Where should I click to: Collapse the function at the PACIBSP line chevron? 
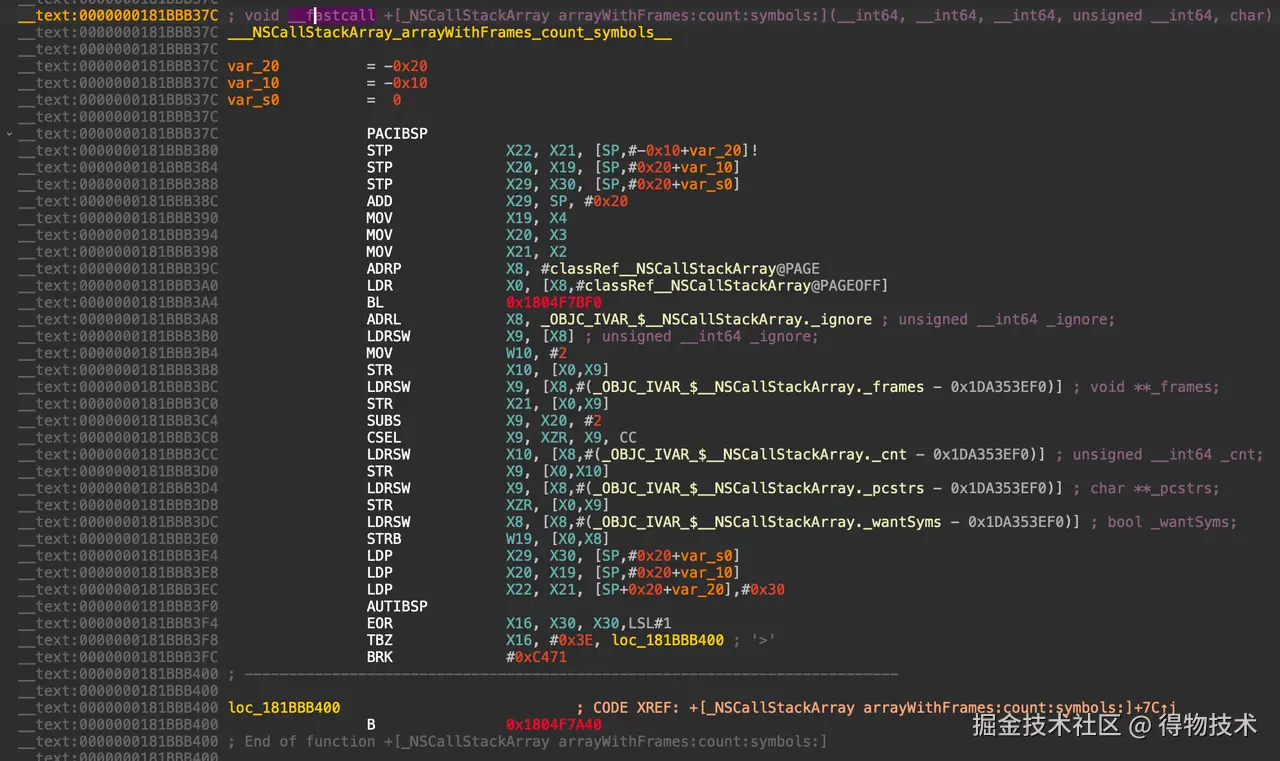click(10, 133)
